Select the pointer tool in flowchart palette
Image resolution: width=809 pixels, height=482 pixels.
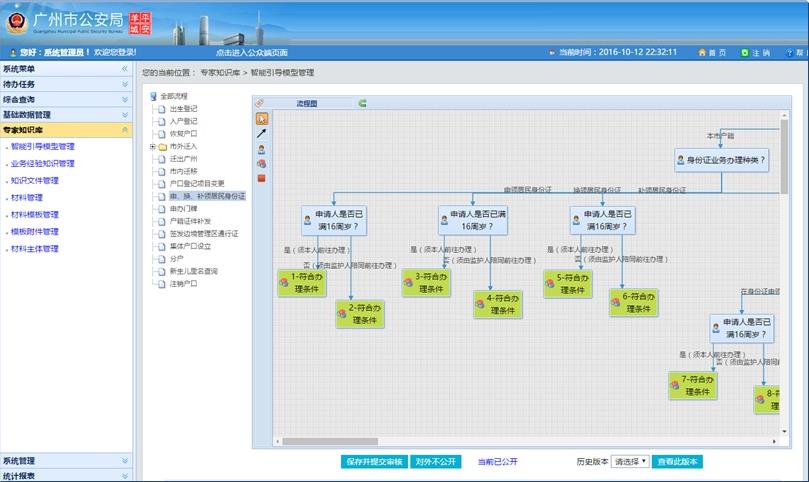(261, 117)
